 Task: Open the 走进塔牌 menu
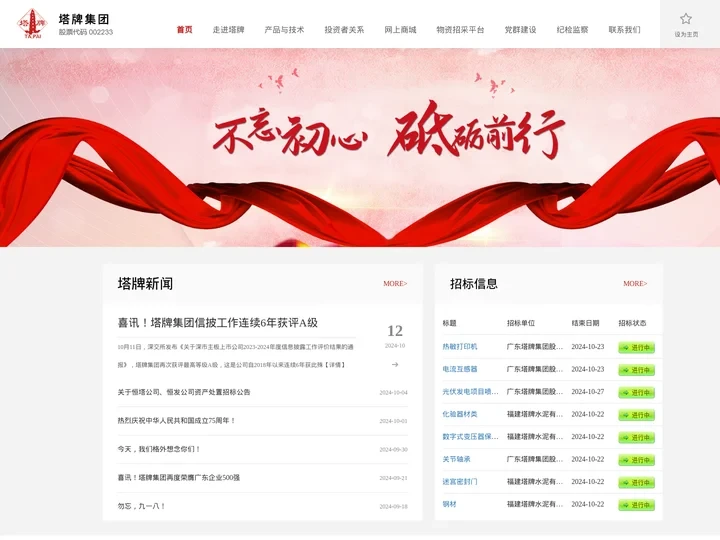(x=228, y=30)
